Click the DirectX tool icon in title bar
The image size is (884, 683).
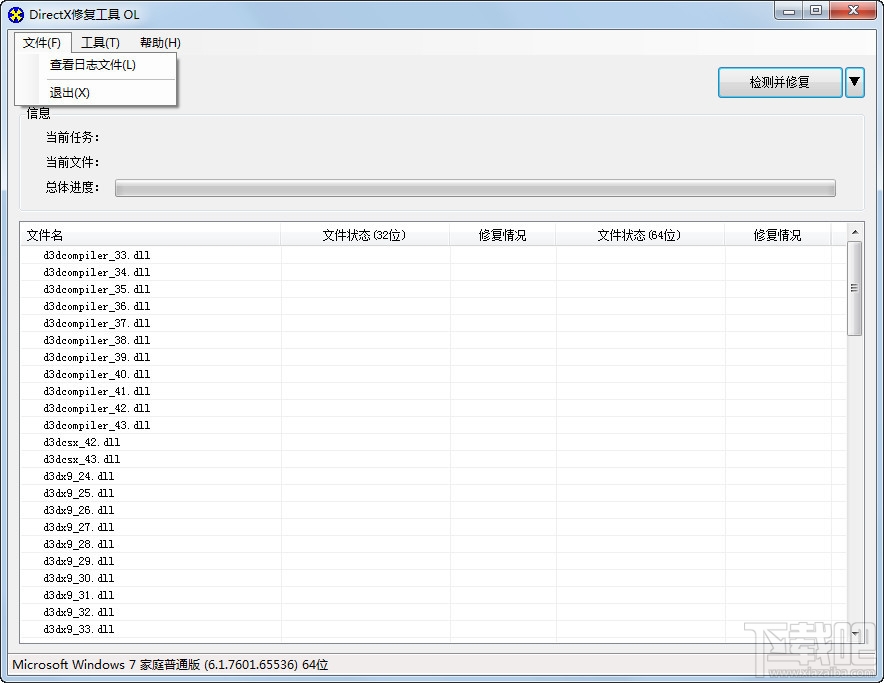(x=14, y=14)
